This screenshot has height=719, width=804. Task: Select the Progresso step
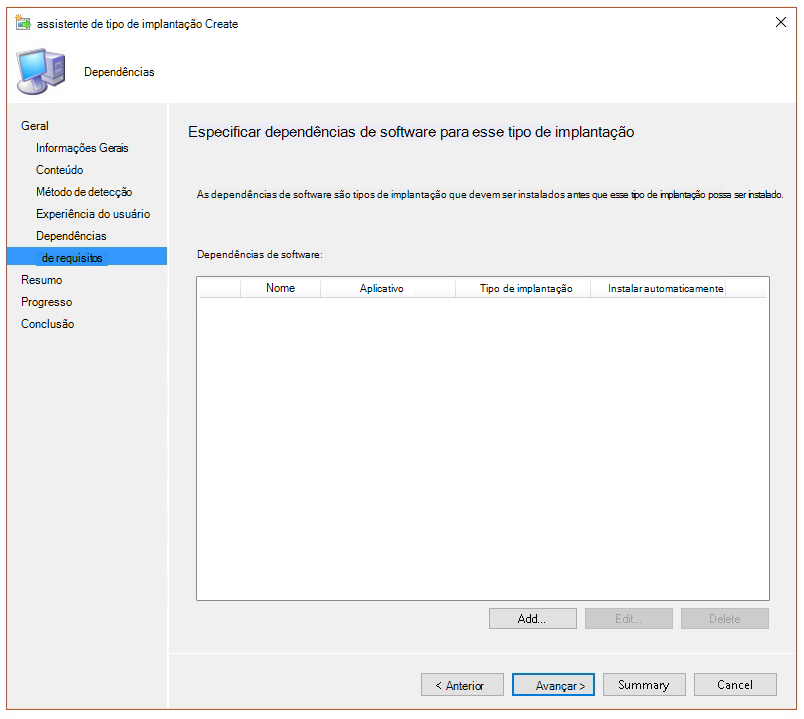(47, 302)
